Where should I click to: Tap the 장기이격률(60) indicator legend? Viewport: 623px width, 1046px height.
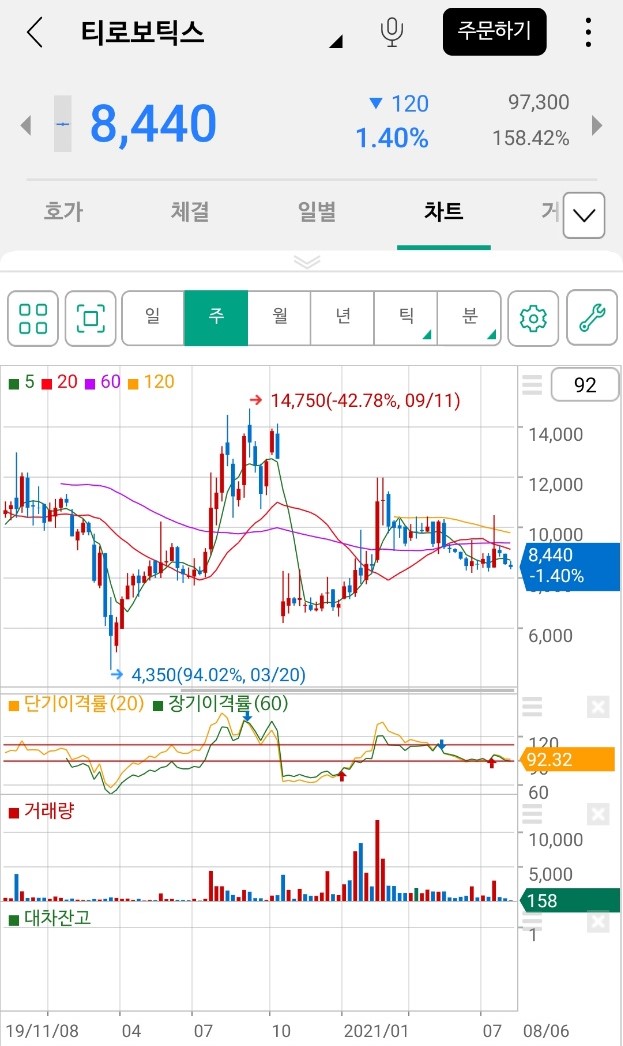pyautogui.click(x=221, y=704)
